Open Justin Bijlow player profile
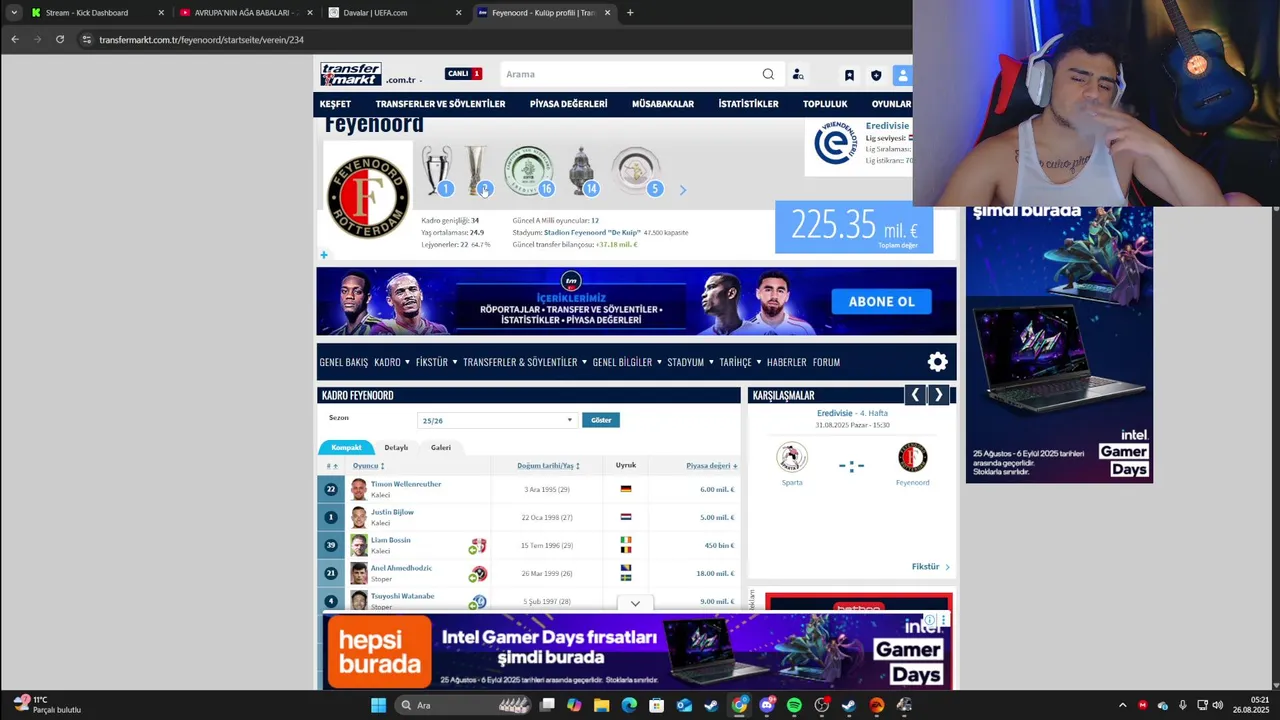The image size is (1280, 720). click(392, 512)
